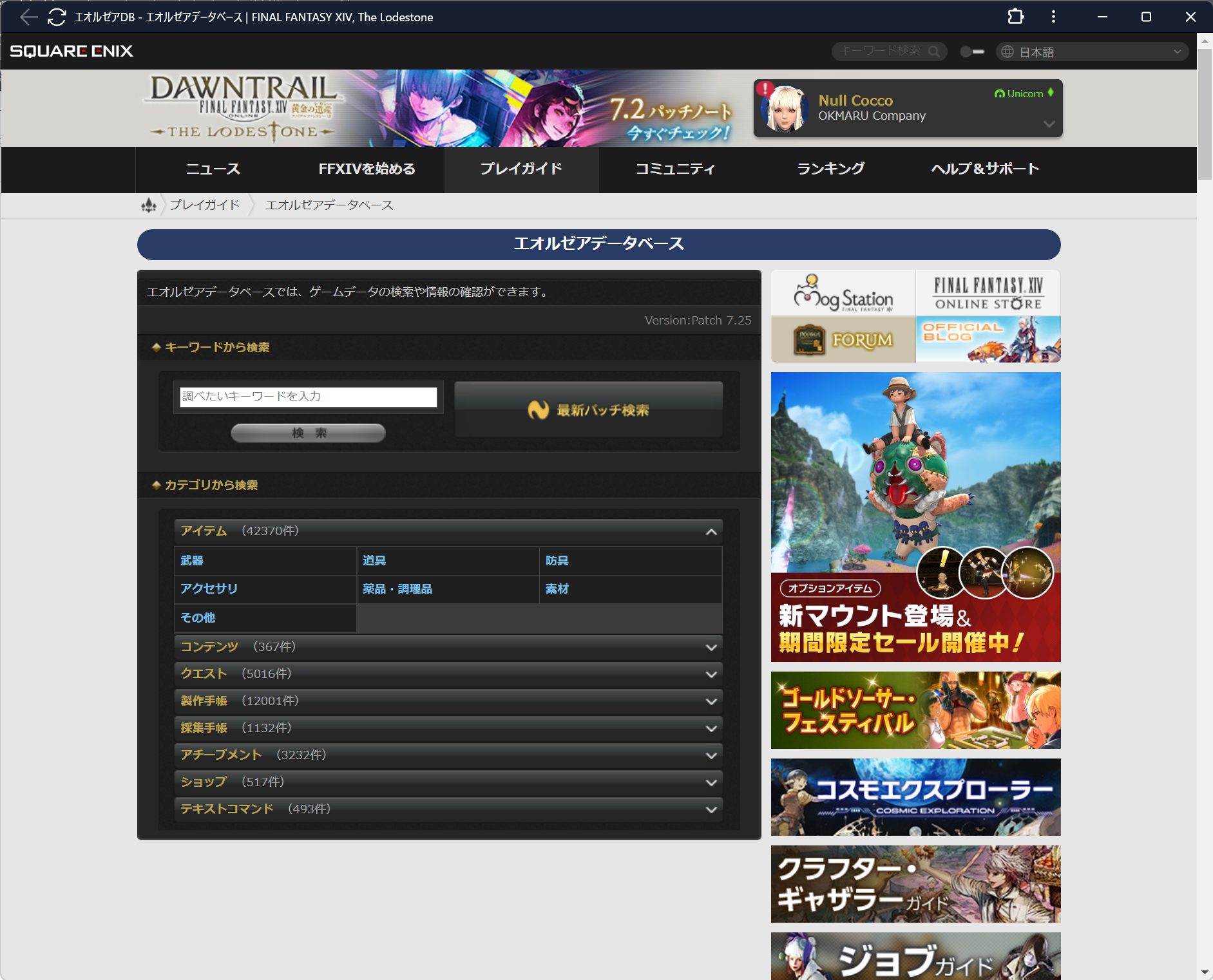Image resolution: width=1213 pixels, height=980 pixels.
Task: Click the red notification alert badge
Action: coord(765,88)
